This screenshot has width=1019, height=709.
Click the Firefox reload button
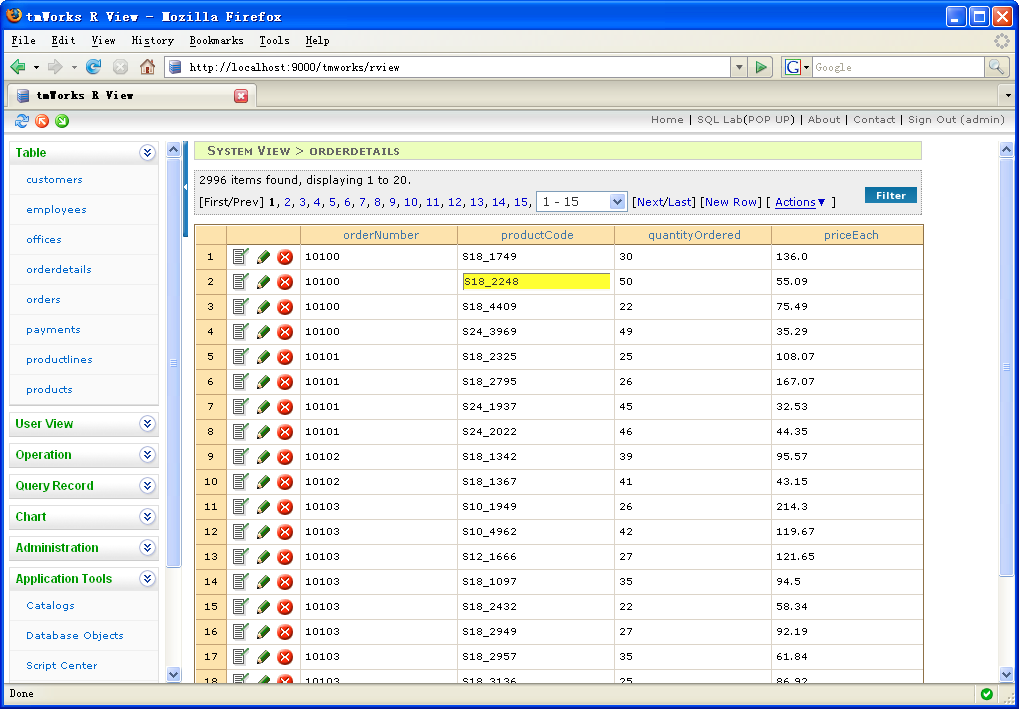tap(94, 67)
